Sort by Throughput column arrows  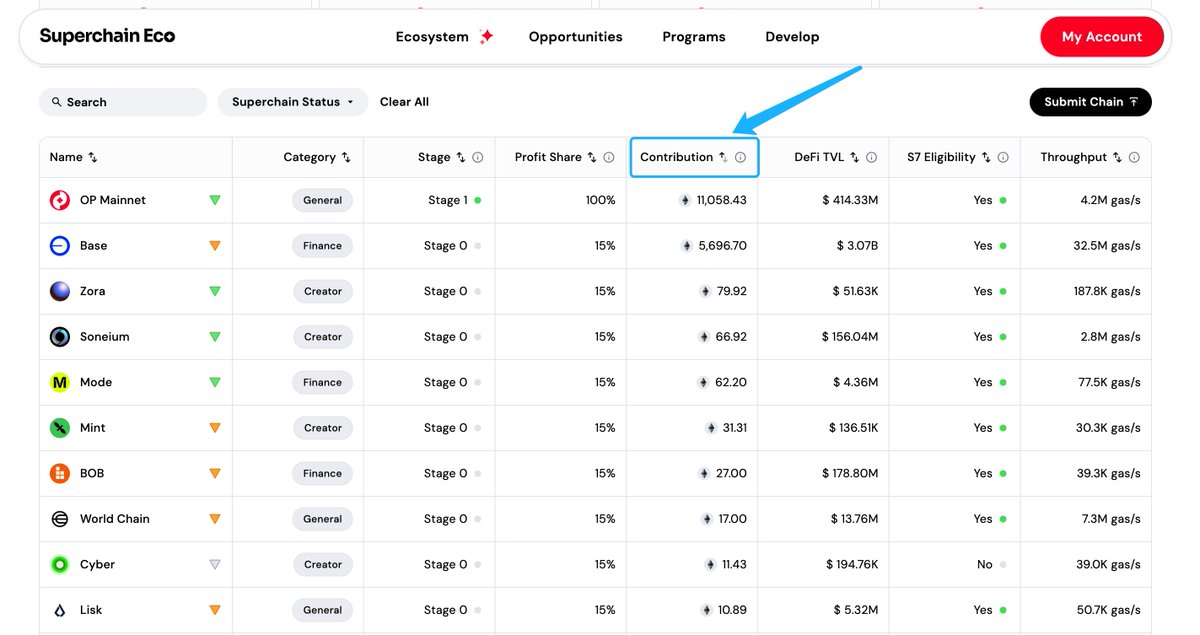click(1117, 157)
